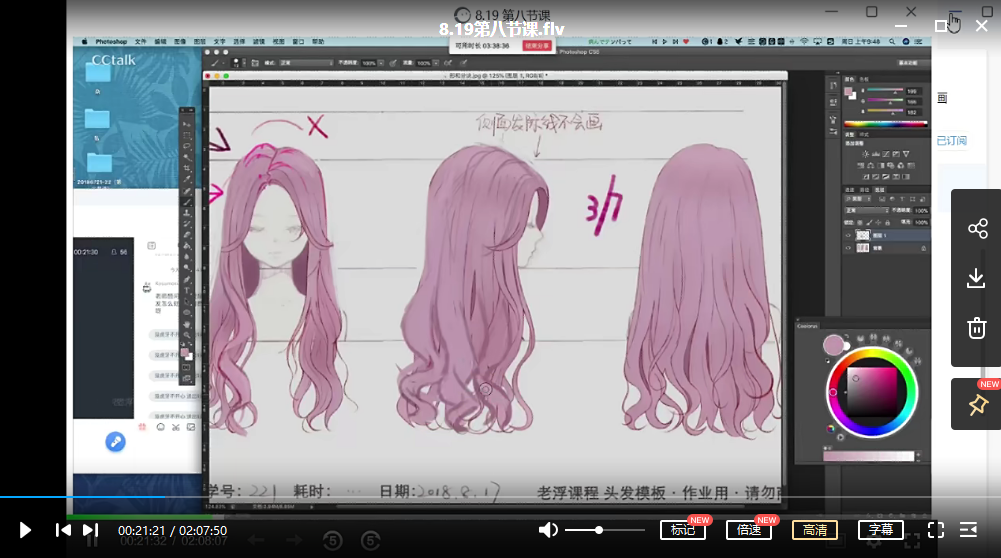Select the Eraser tool

(187, 234)
